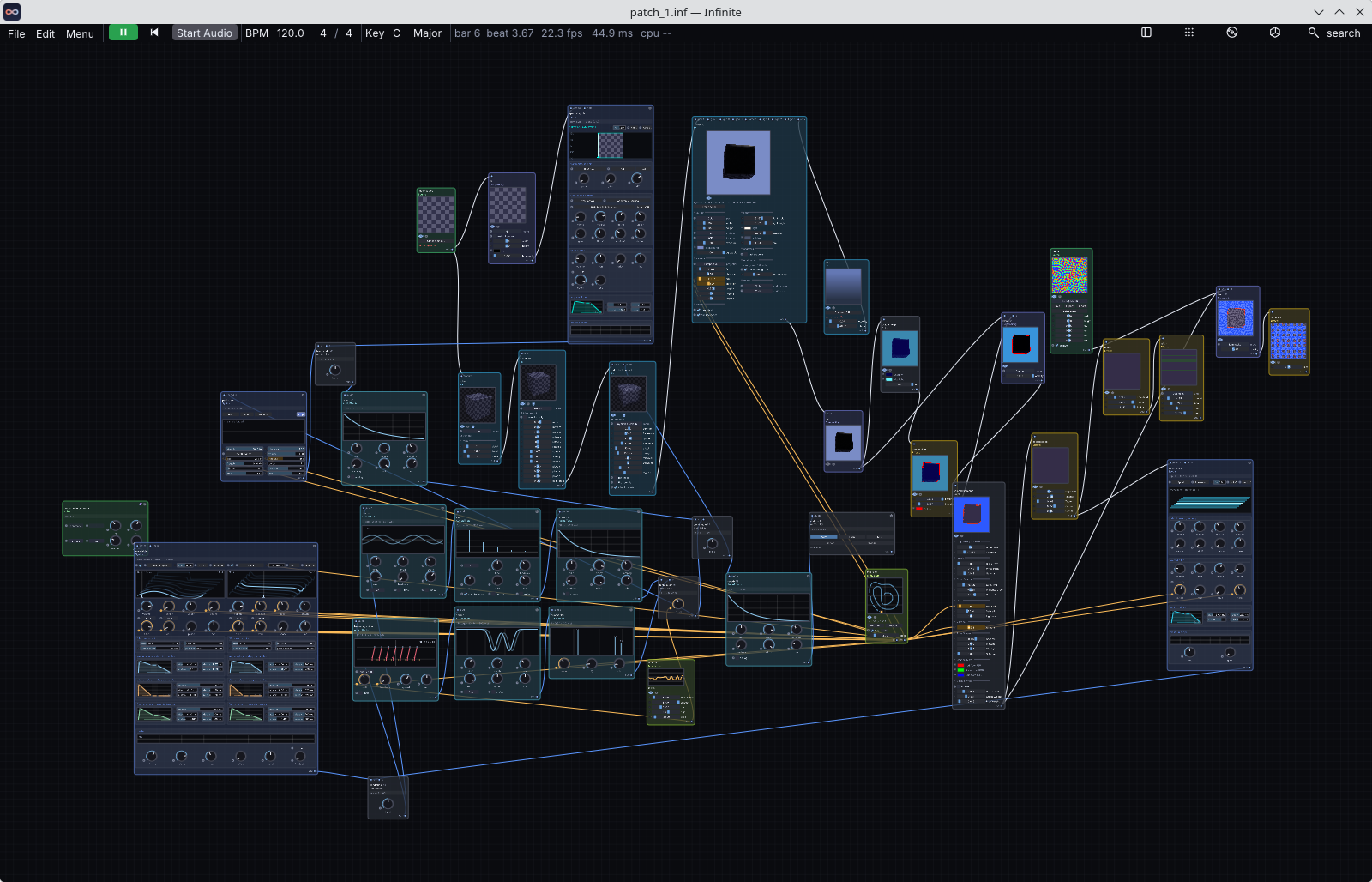Viewport: 1372px width, 882px height.
Task: Select the swirl curve preview in the olive node
Action: (884, 596)
